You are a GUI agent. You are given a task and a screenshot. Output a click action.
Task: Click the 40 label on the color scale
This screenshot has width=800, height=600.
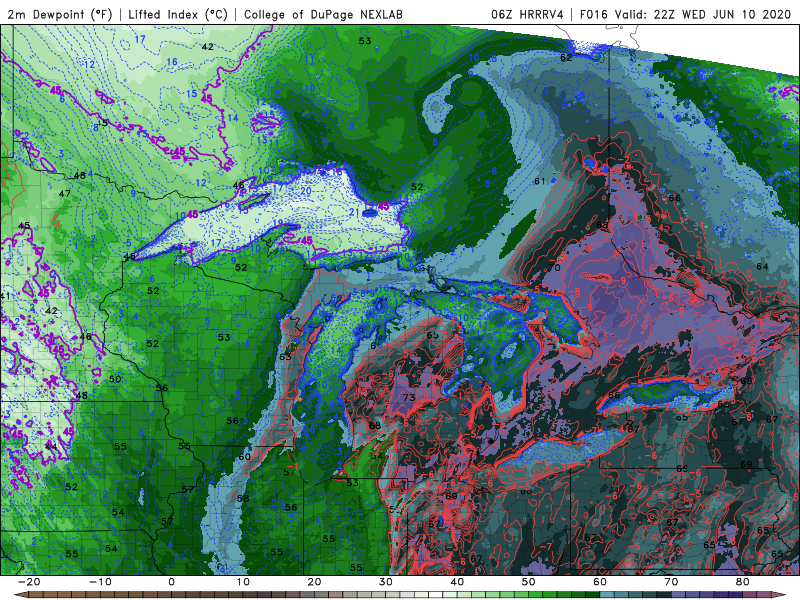(457, 582)
